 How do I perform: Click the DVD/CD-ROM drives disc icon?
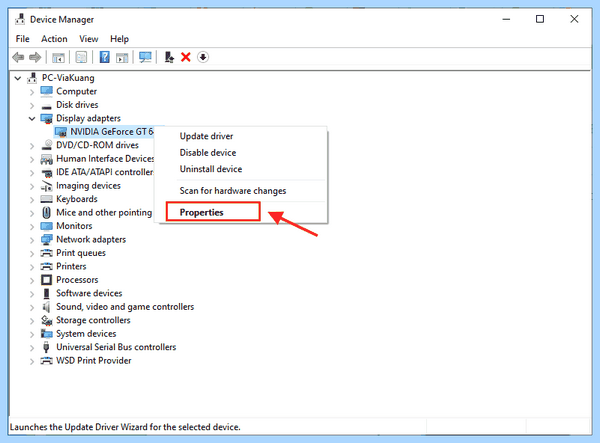click(x=47, y=145)
